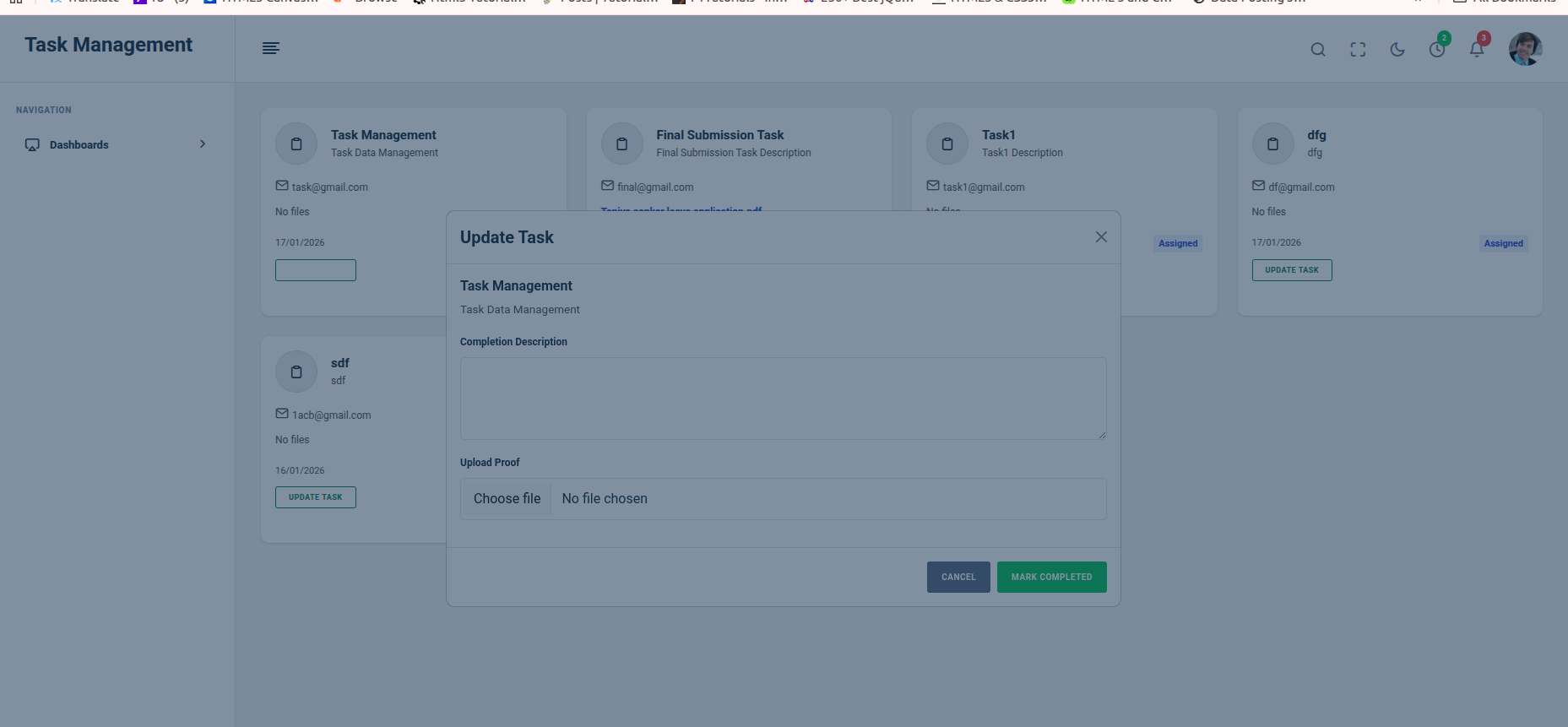
Task: Click the Completion Description text area
Action: pyautogui.click(x=782, y=398)
